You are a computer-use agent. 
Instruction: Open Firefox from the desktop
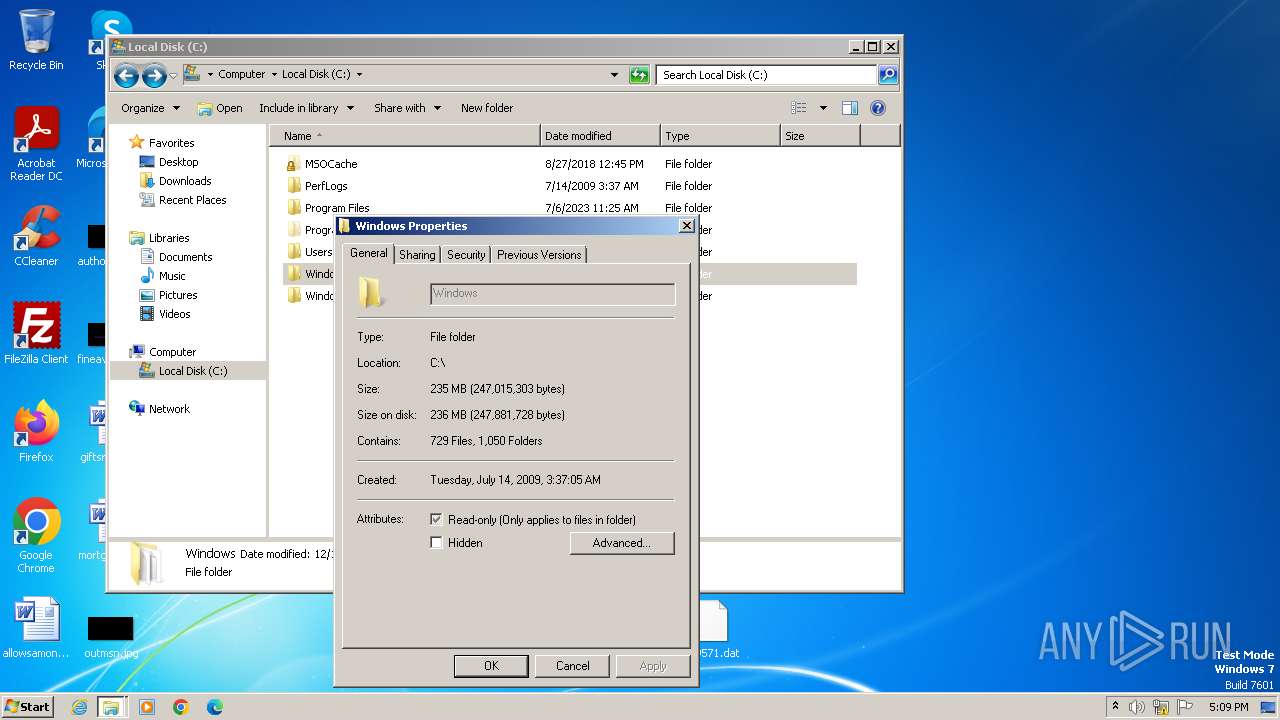coord(36,432)
